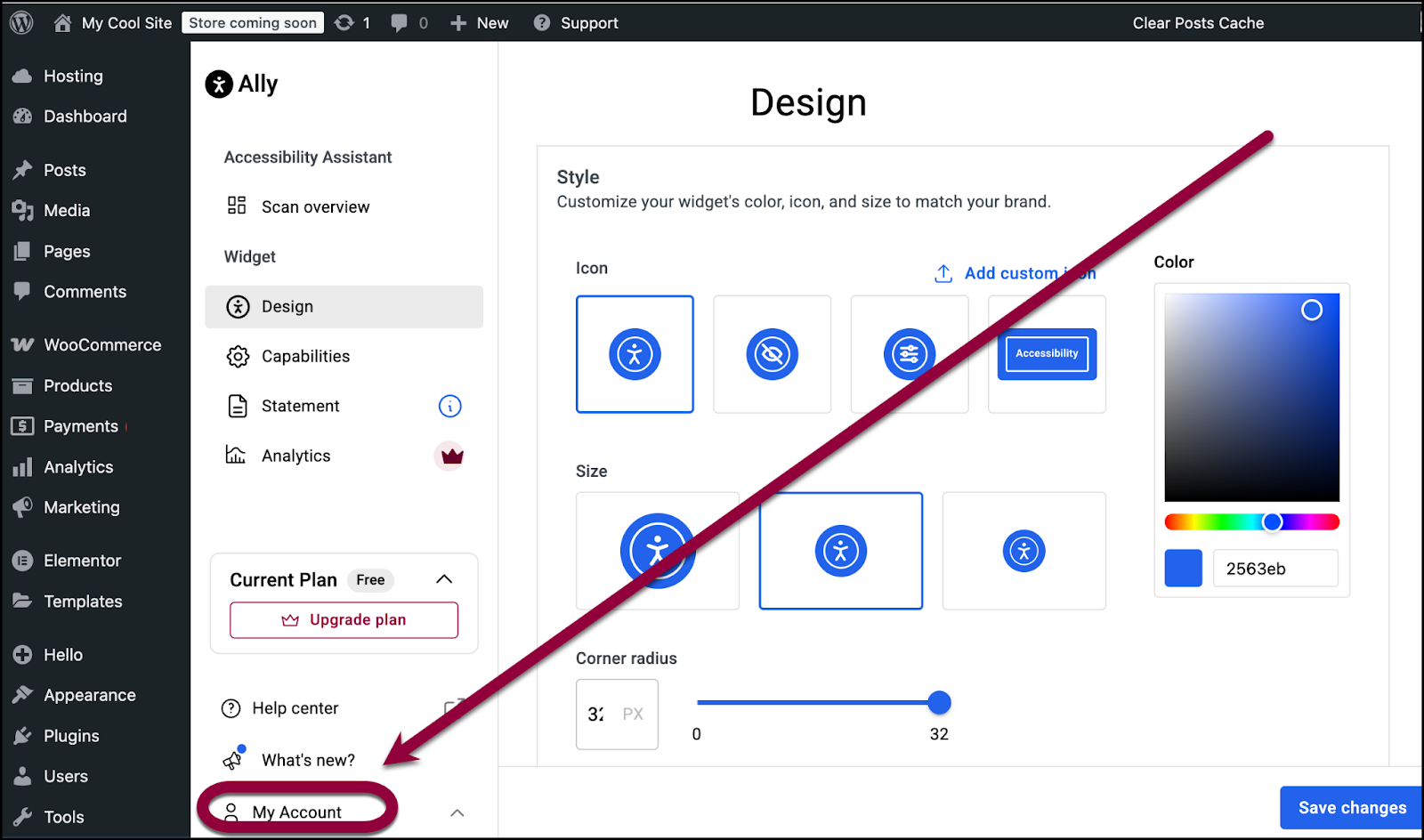The image size is (1424, 840).
Task: Click the What's new megaphone icon
Action: click(x=233, y=759)
